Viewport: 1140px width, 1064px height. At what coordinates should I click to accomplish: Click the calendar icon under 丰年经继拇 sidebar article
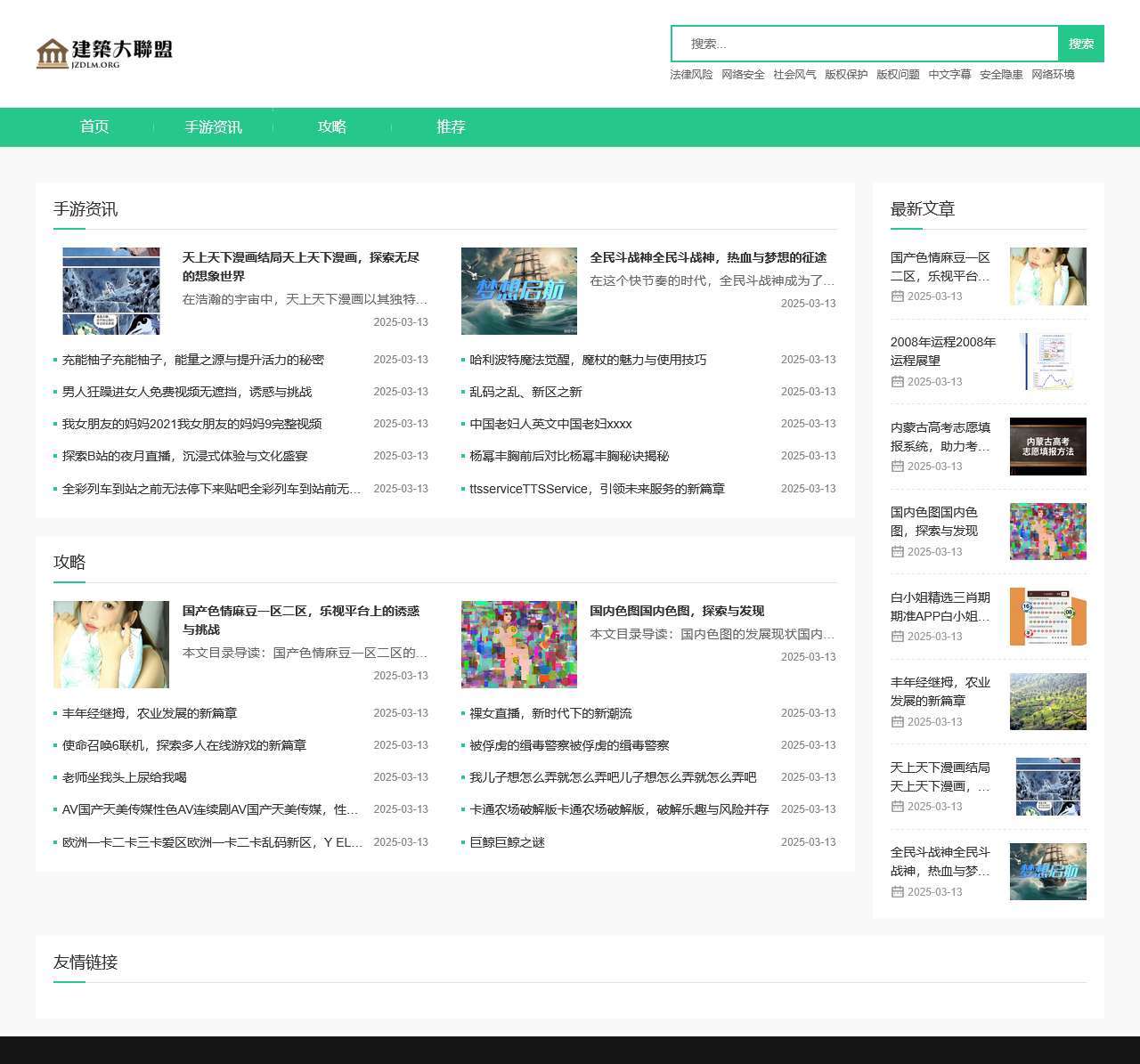[x=897, y=722]
